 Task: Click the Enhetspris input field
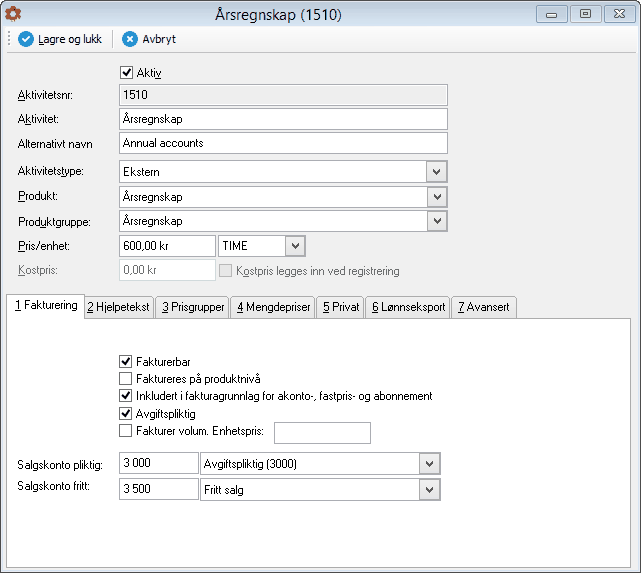322,433
